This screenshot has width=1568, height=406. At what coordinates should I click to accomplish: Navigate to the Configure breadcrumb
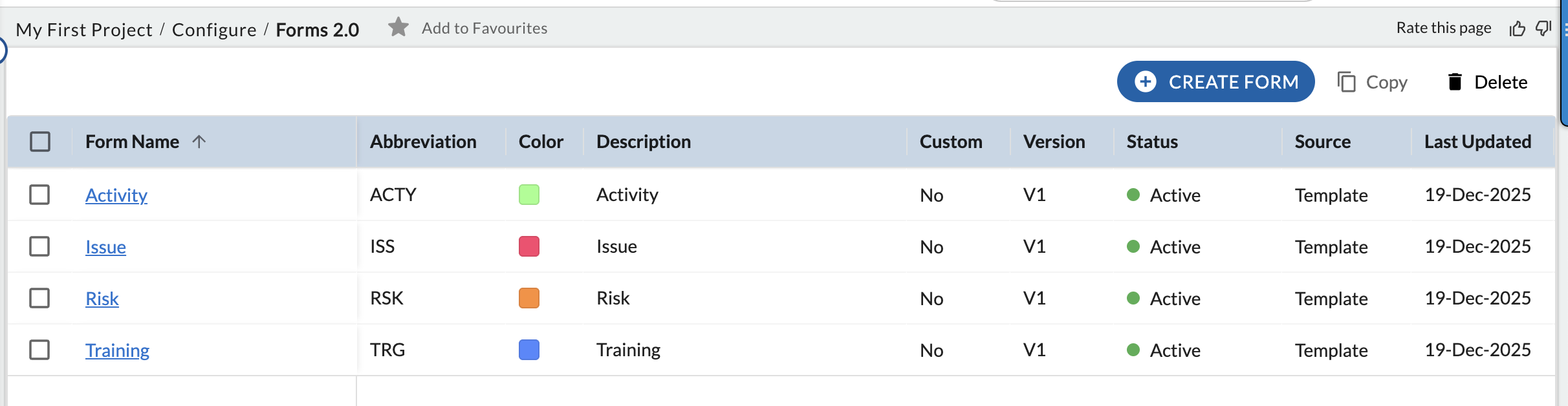214,30
